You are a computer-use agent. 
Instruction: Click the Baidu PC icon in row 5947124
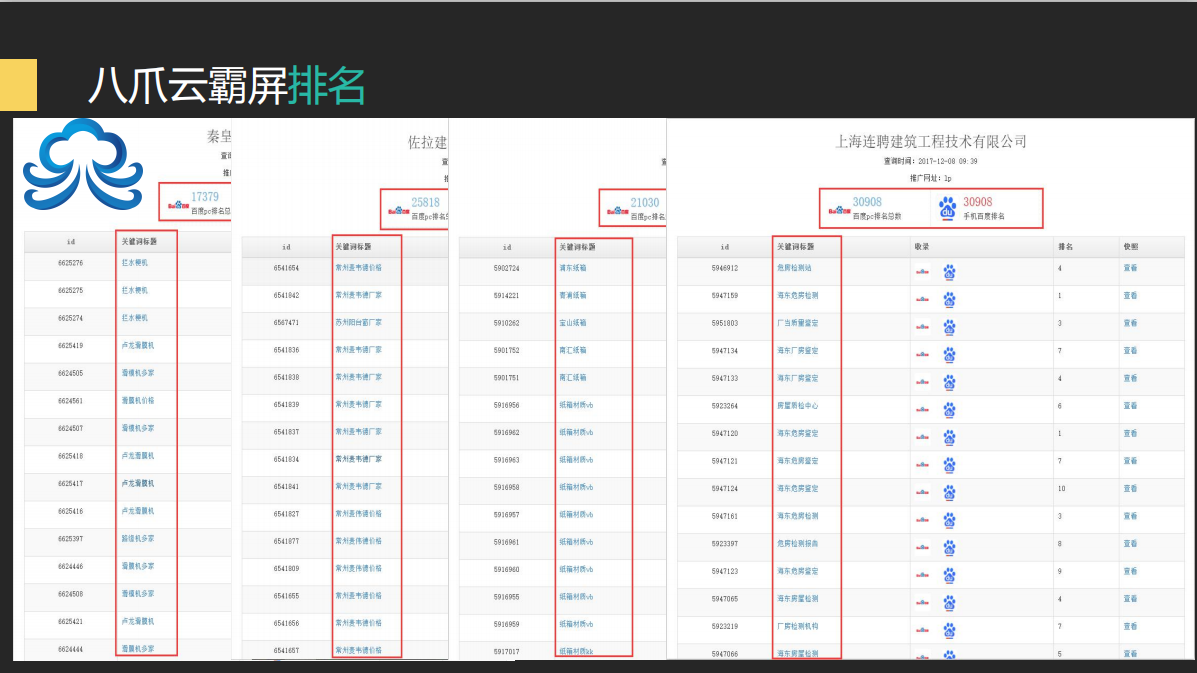click(x=922, y=492)
